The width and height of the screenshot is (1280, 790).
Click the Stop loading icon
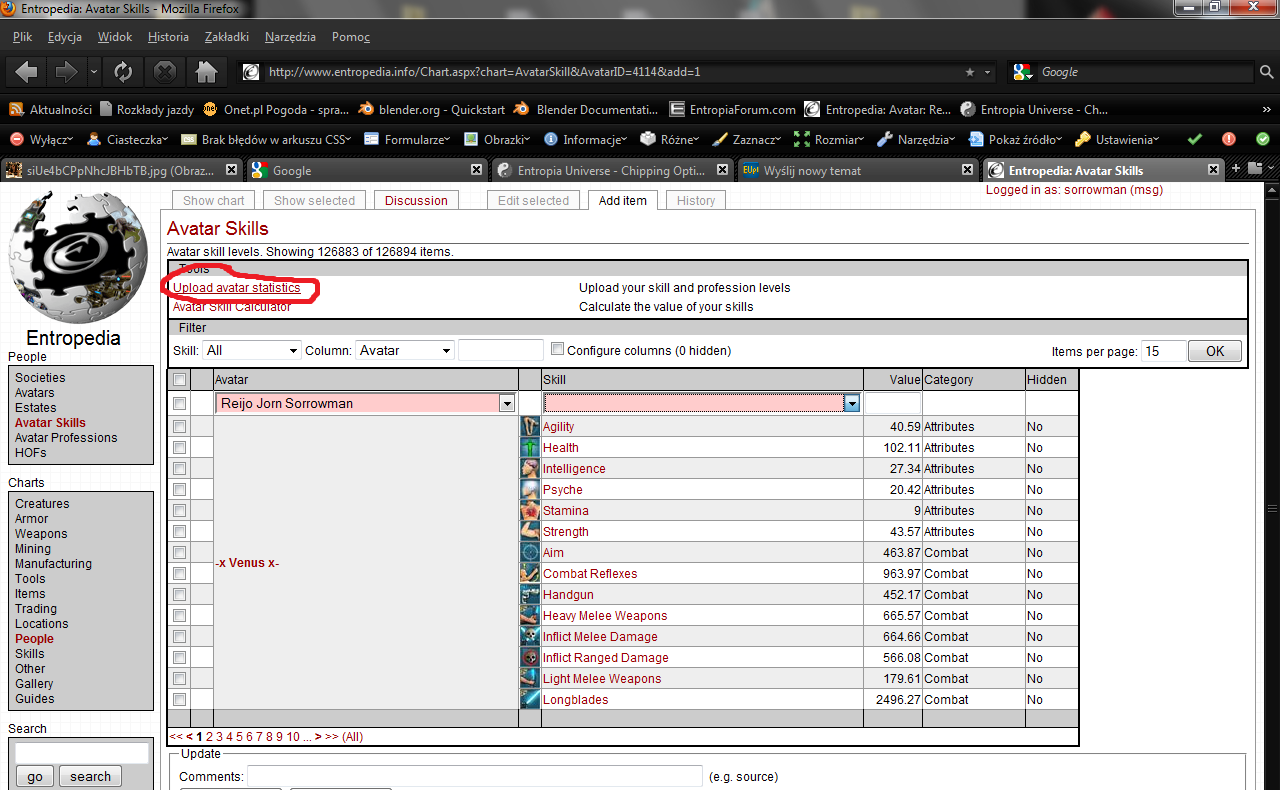coord(165,72)
